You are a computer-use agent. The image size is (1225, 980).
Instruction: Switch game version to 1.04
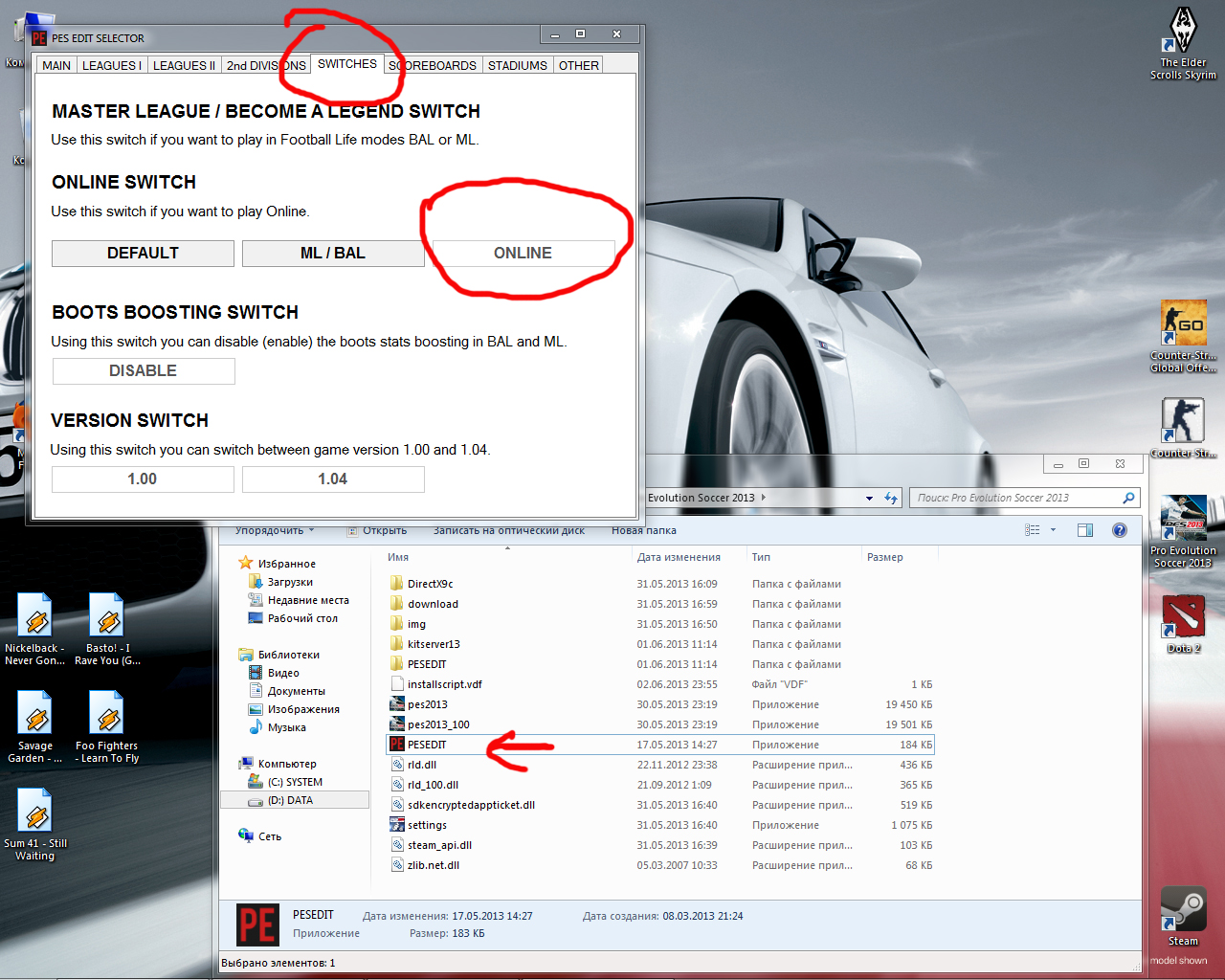[333, 479]
